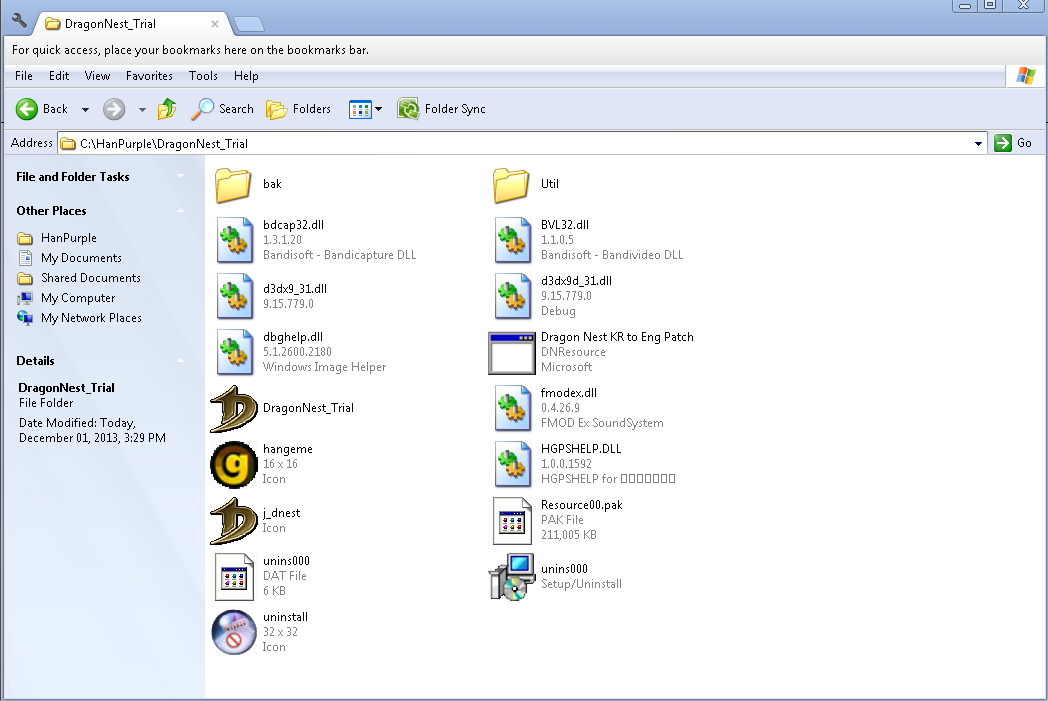1048x701 pixels.
Task: Select Dragon Nest KR to Eng Patch icon
Action: coord(512,353)
